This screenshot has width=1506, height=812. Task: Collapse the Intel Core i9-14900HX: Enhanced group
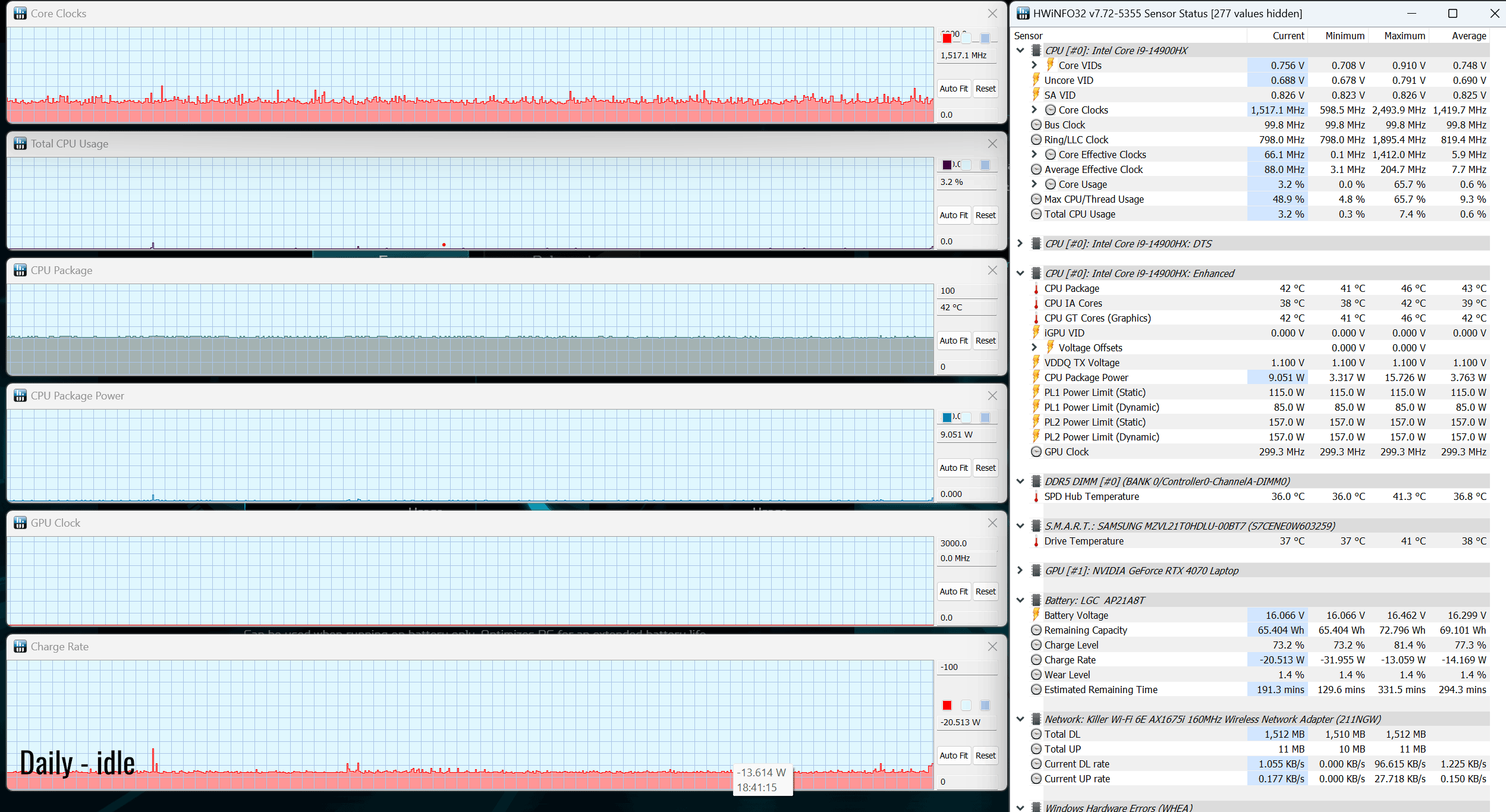(x=1021, y=273)
